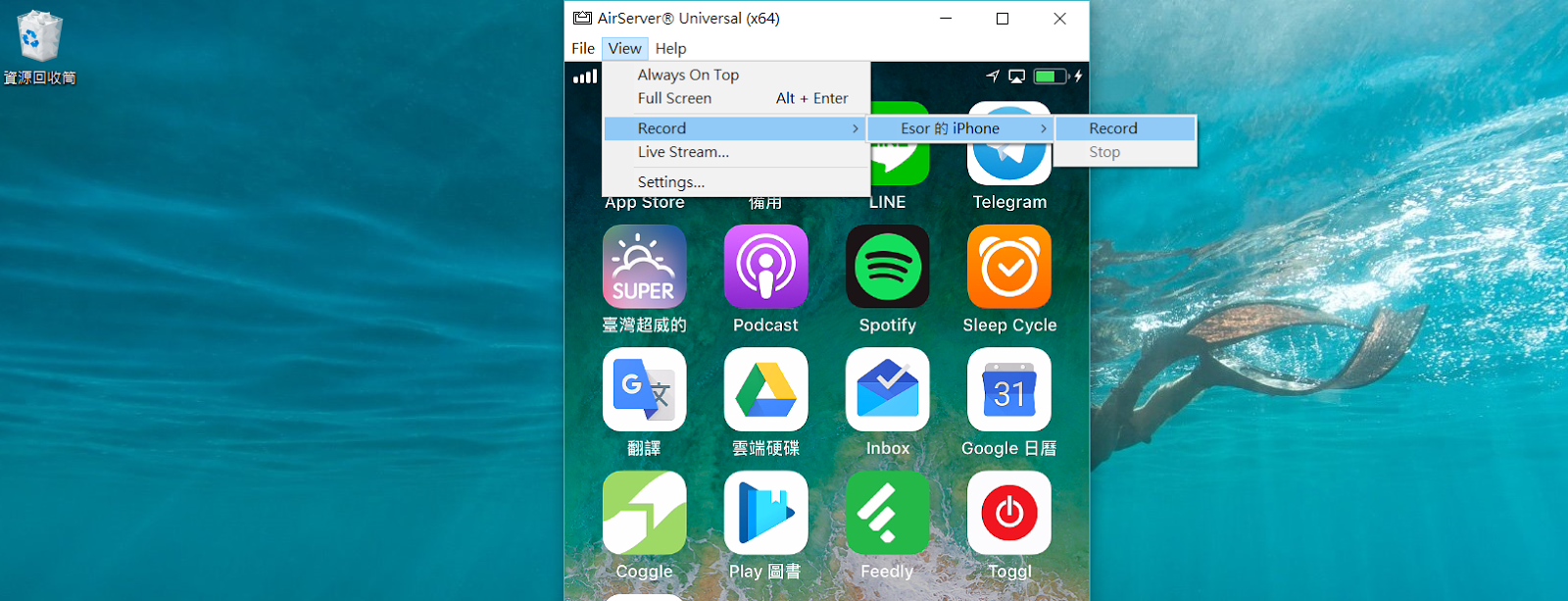Screen dimensions: 1568x601
Task: Click the battery status indicator
Action: point(1052,75)
